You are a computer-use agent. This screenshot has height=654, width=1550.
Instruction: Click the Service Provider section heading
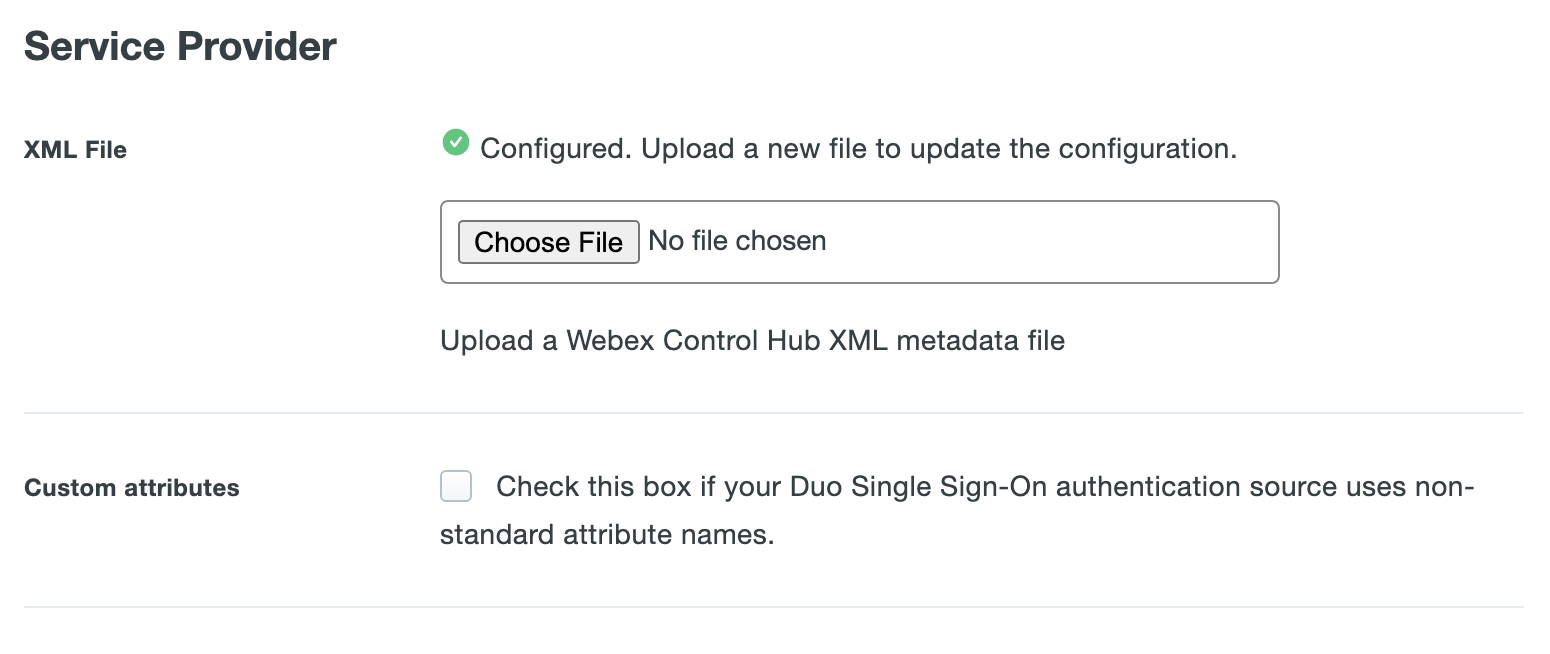tap(180, 45)
